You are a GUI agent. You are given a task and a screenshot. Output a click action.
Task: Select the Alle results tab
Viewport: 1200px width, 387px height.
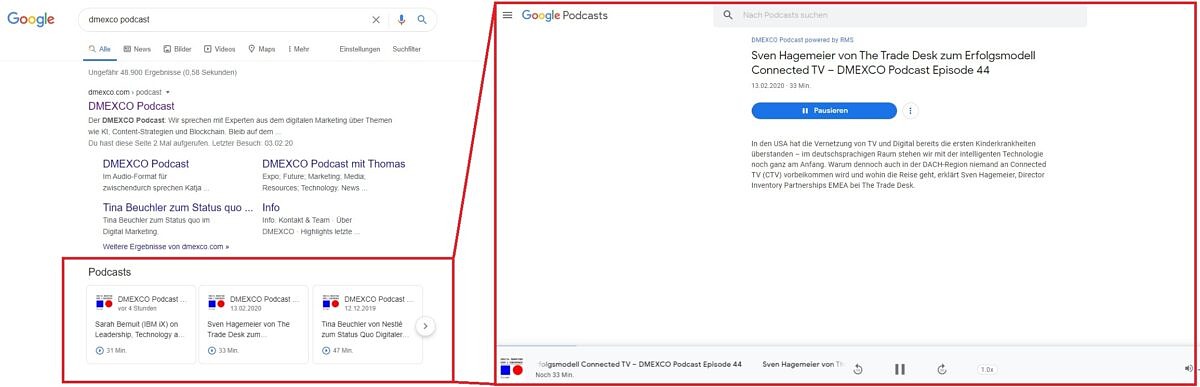point(100,49)
